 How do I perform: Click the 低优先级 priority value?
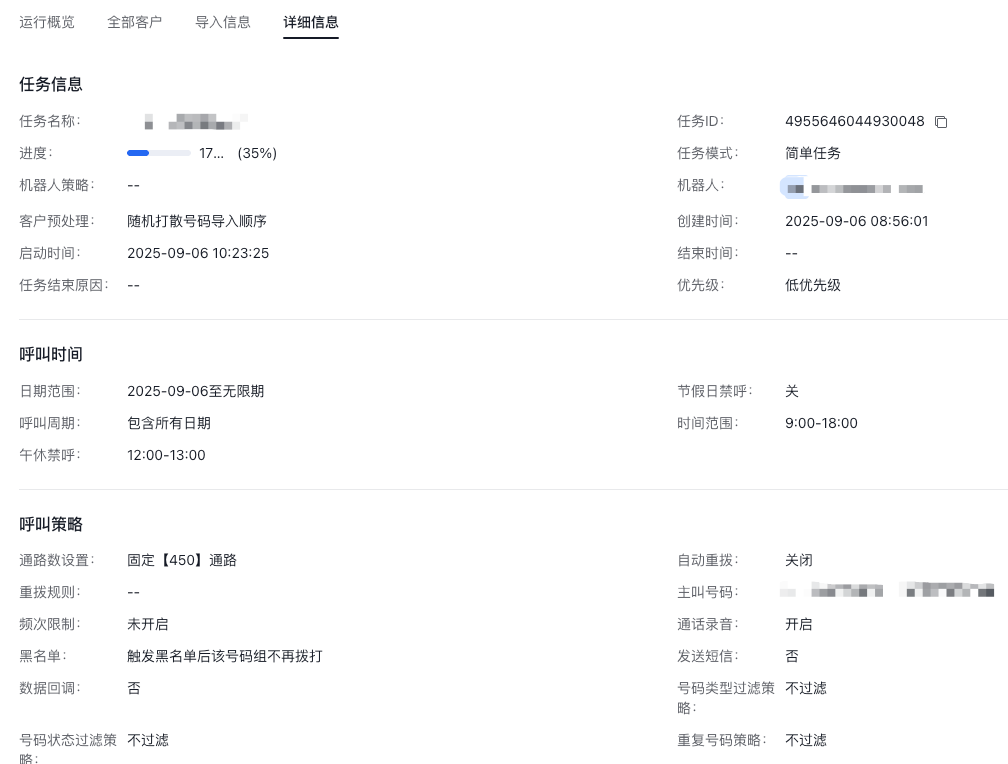(x=812, y=285)
